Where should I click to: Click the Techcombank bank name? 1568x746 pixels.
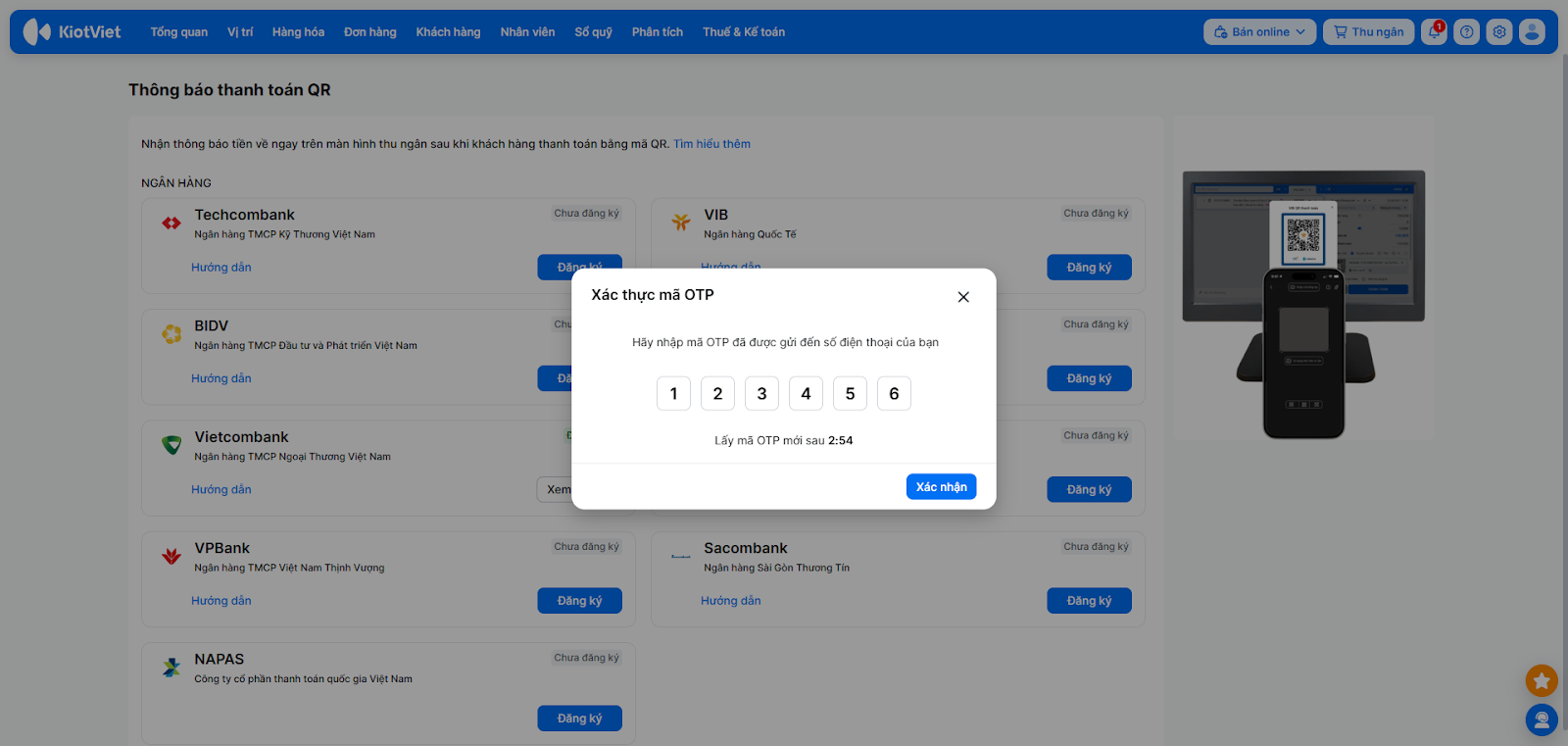pos(244,215)
